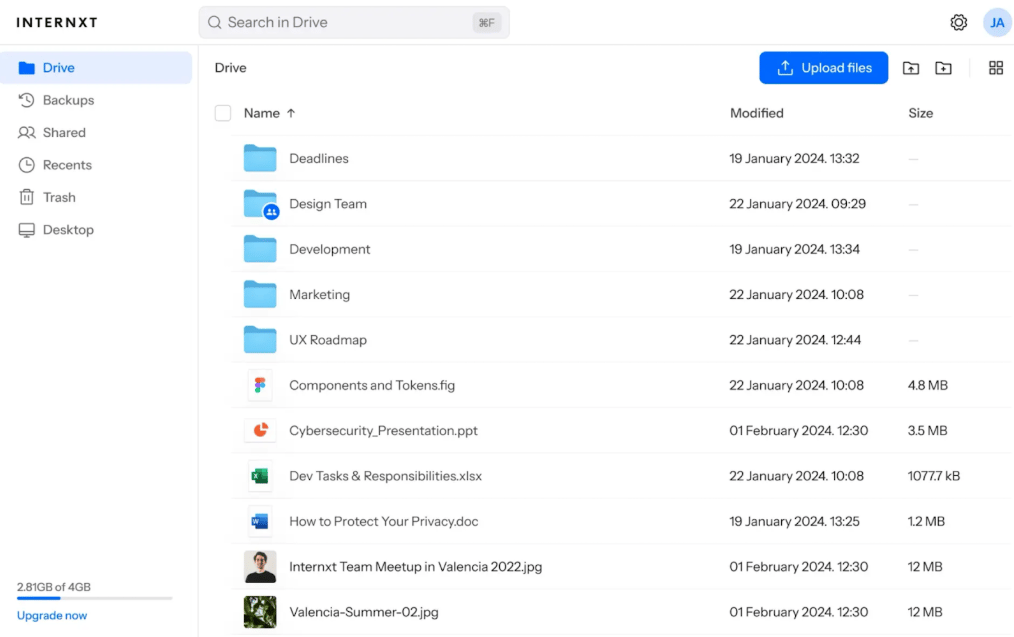The width and height of the screenshot is (1014, 637).
Task: Select Desktop in the sidebar
Action: tap(66, 229)
